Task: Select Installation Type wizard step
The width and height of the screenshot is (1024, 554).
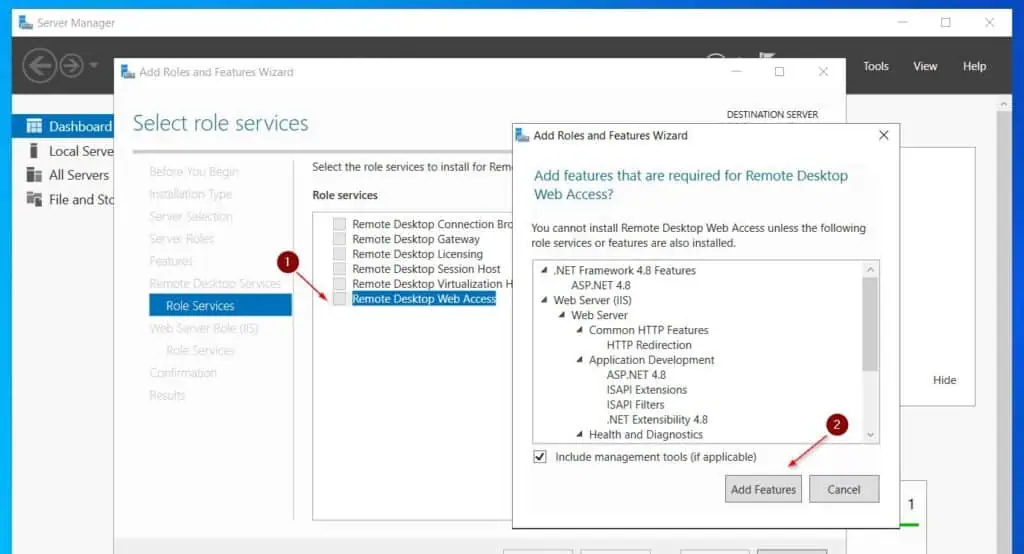Action: pos(190,194)
